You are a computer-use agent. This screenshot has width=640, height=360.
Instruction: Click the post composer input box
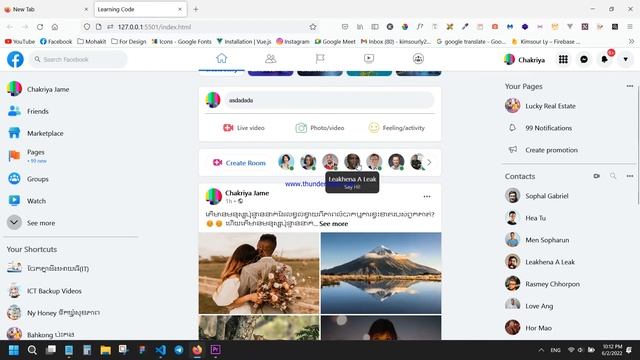click(x=329, y=100)
